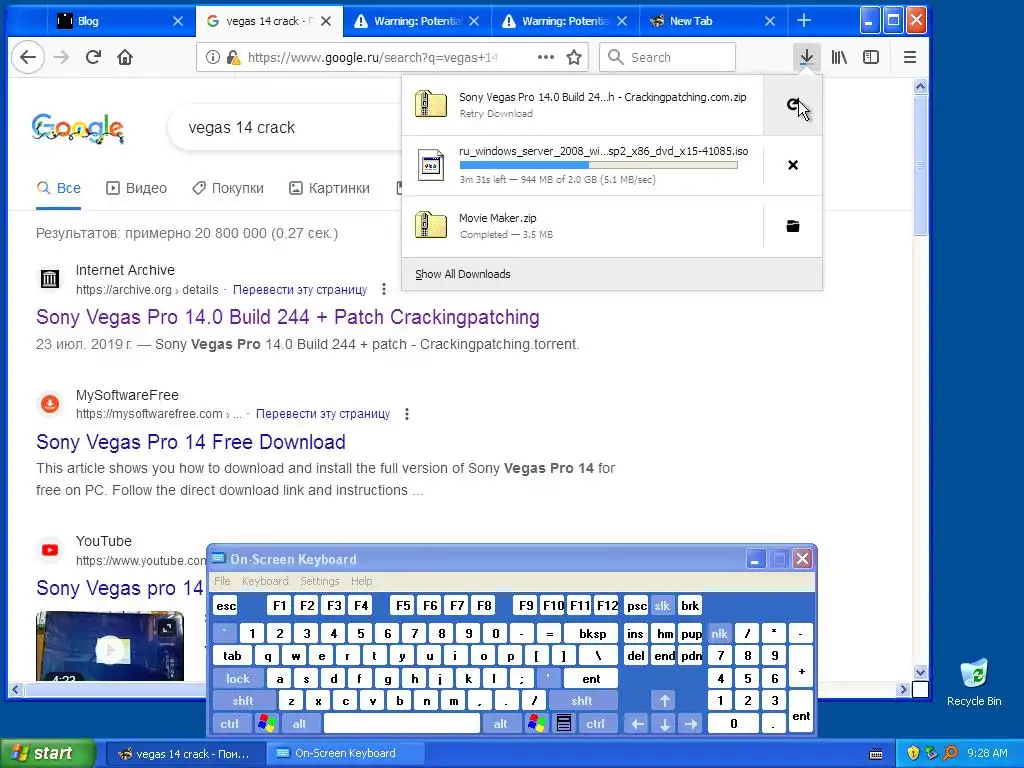The image size is (1024, 768).
Task: Select the Видео search filter
Action: click(x=136, y=188)
